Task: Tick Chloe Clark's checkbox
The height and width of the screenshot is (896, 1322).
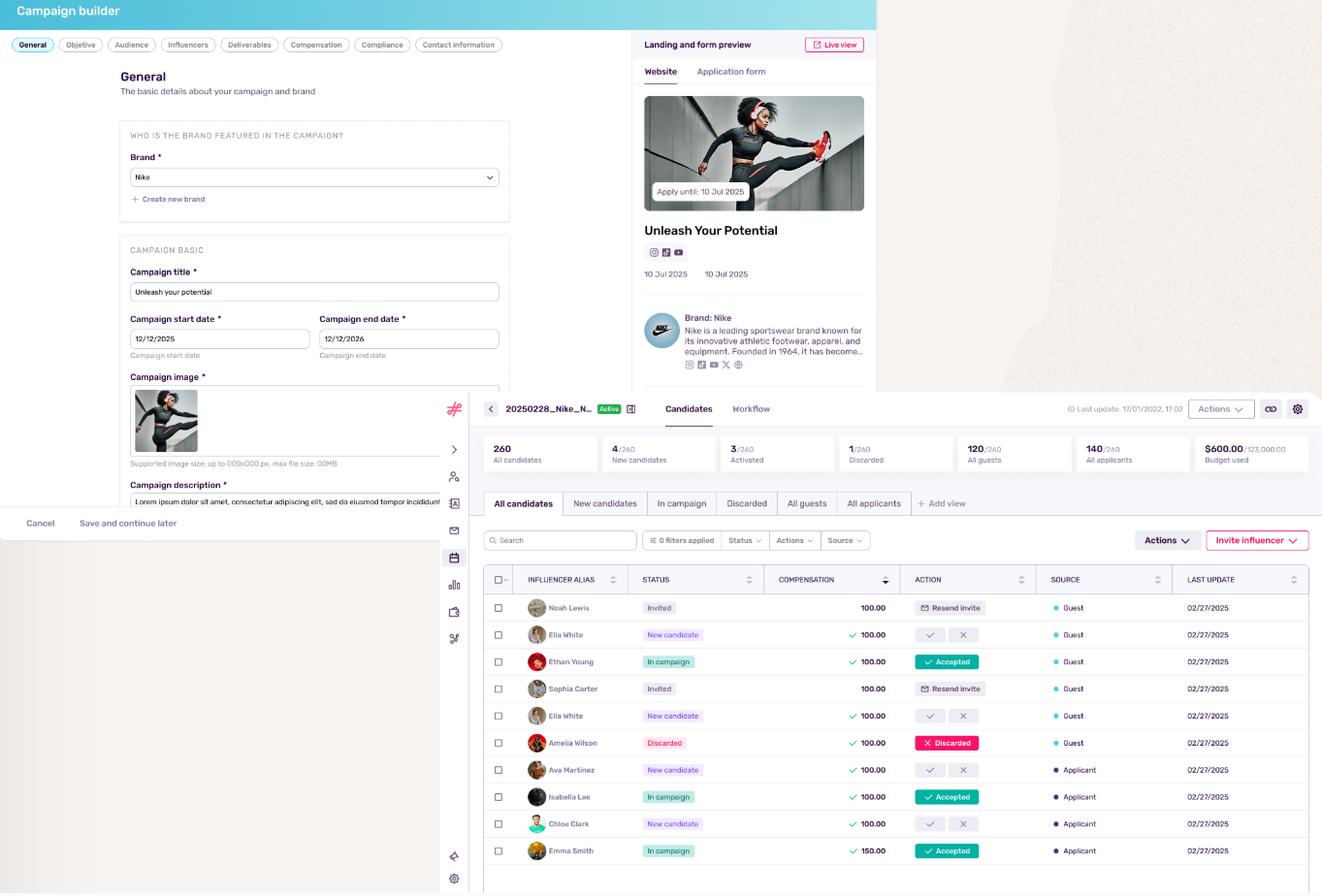Action: click(x=499, y=824)
